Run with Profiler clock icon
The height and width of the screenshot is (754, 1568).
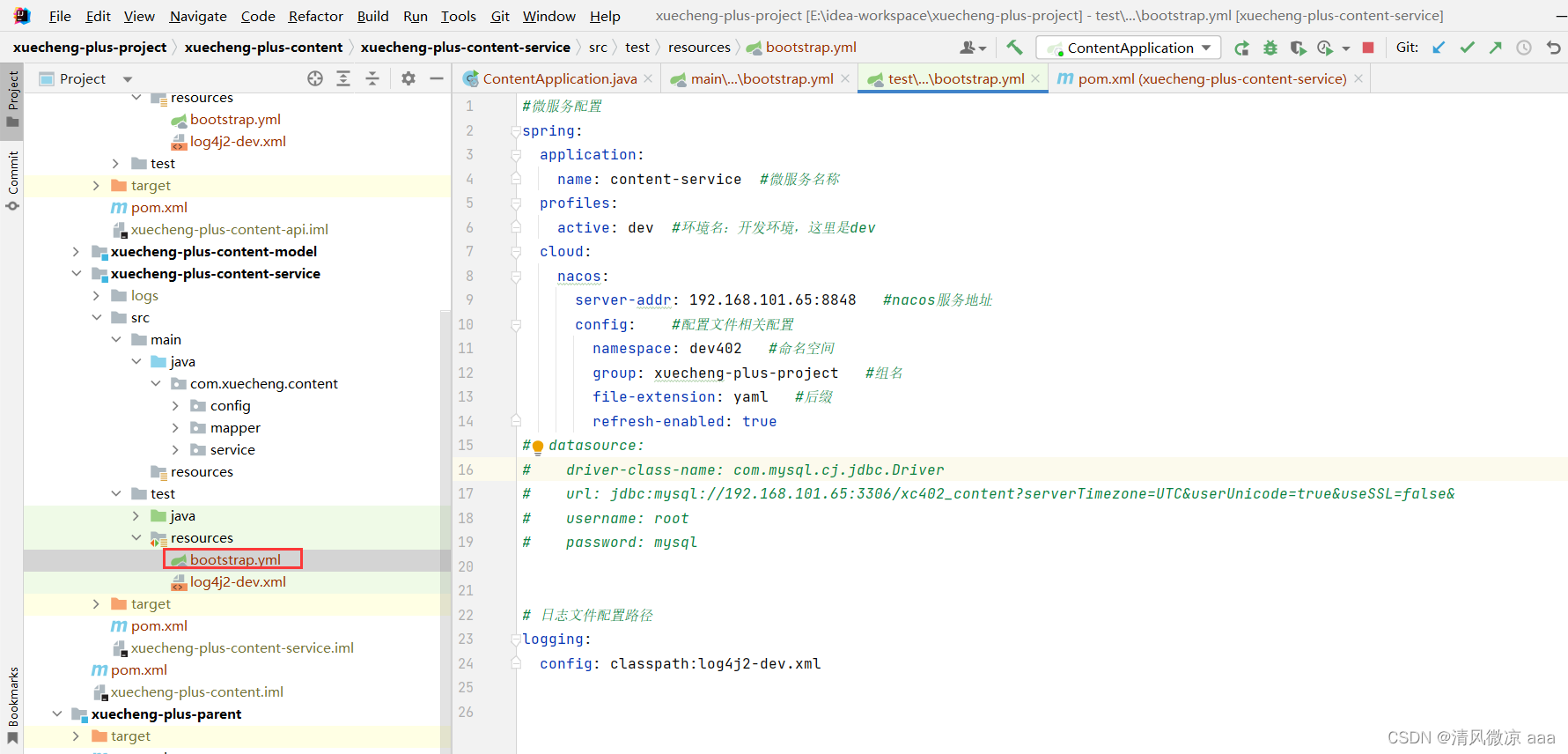tap(1325, 48)
